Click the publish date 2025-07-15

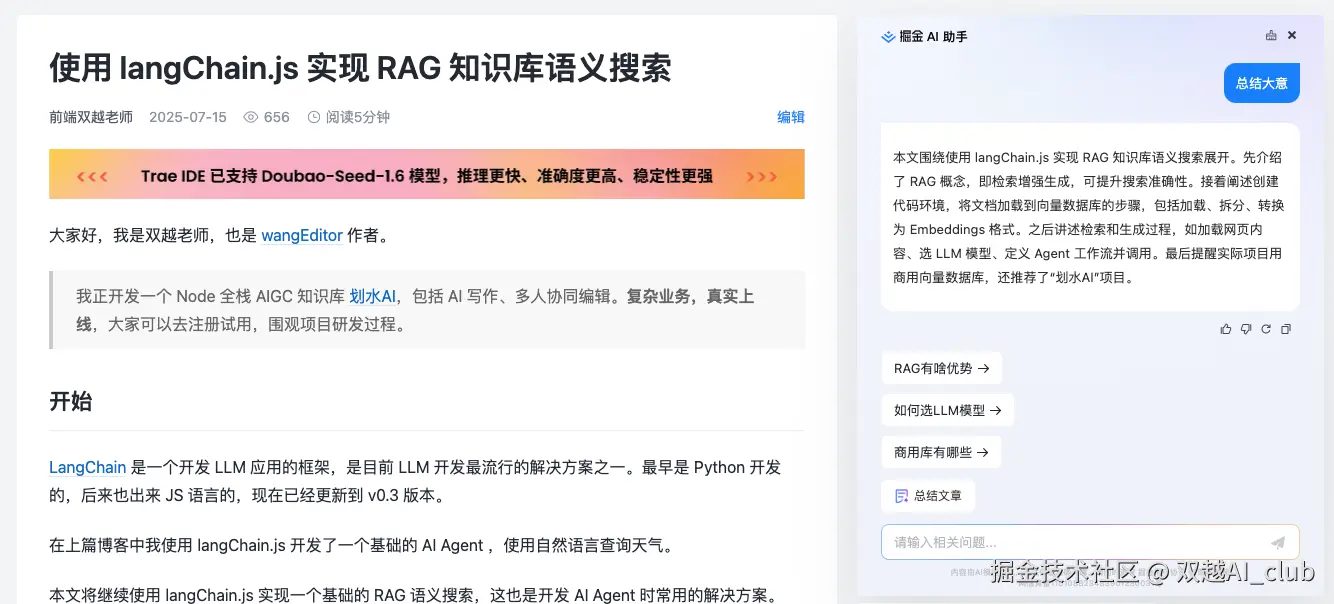(188, 117)
